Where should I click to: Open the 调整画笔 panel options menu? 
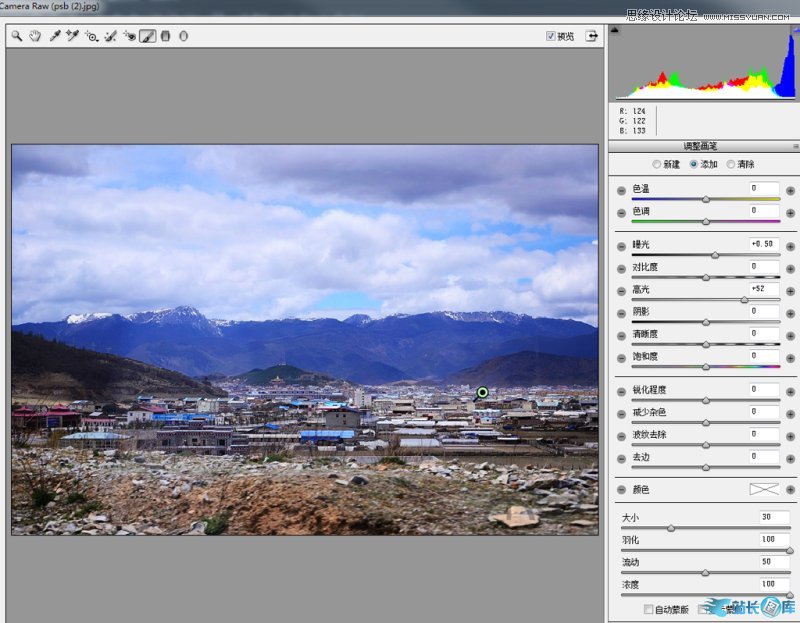coord(795,146)
